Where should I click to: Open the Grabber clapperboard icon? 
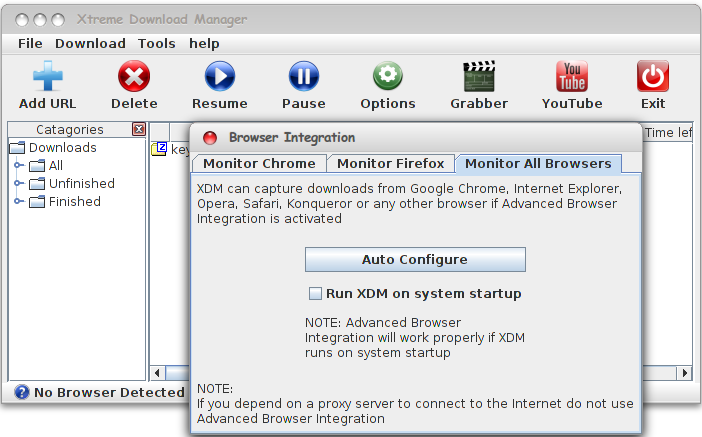click(479, 76)
